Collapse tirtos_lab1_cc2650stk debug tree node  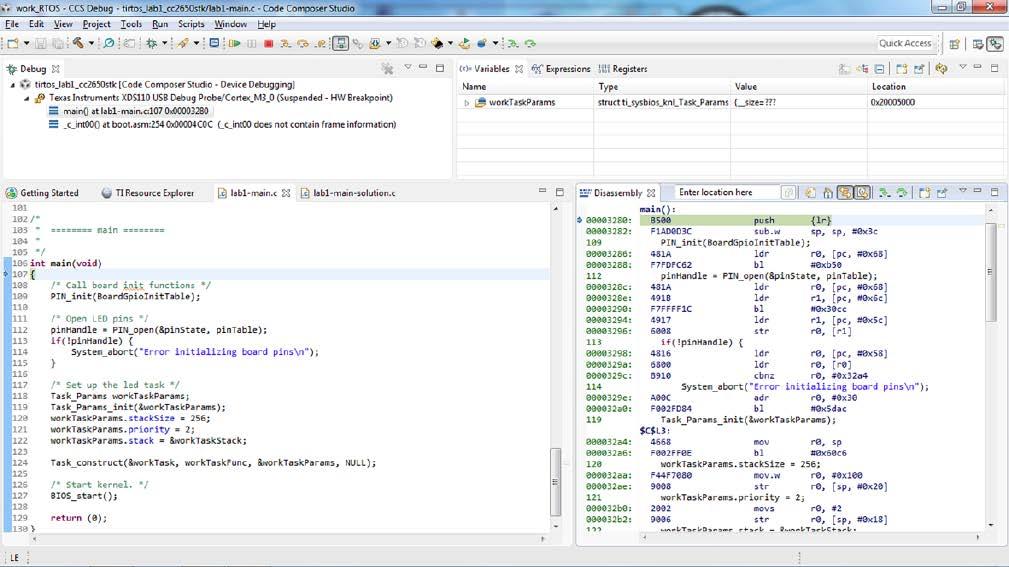[x=13, y=84]
